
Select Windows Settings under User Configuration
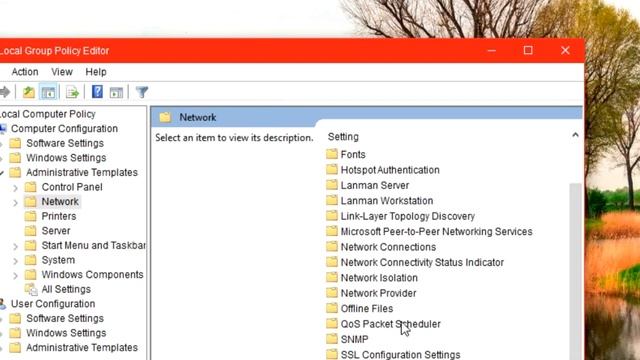point(66,333)
